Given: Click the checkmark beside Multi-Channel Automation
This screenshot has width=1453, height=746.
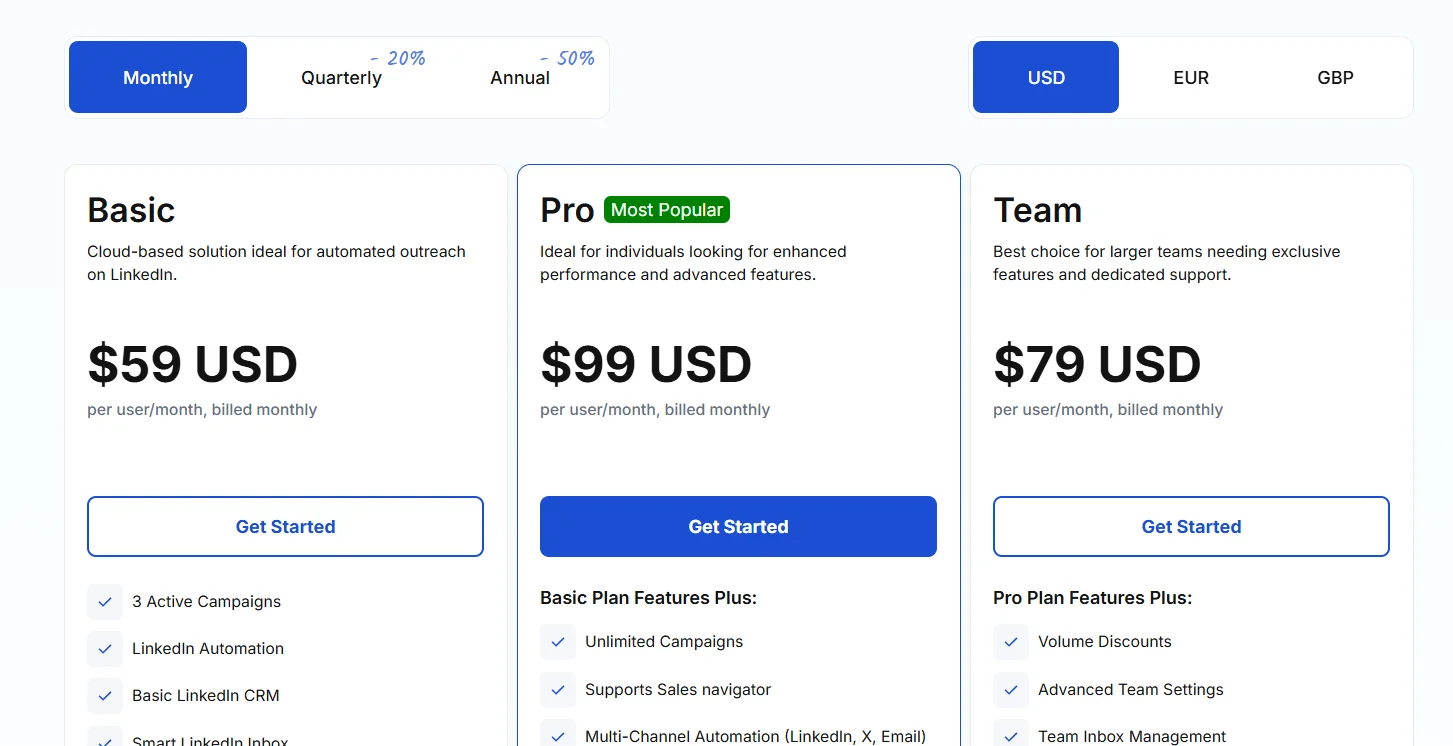Looking at the screenshot, I should (x=558, y=736).
